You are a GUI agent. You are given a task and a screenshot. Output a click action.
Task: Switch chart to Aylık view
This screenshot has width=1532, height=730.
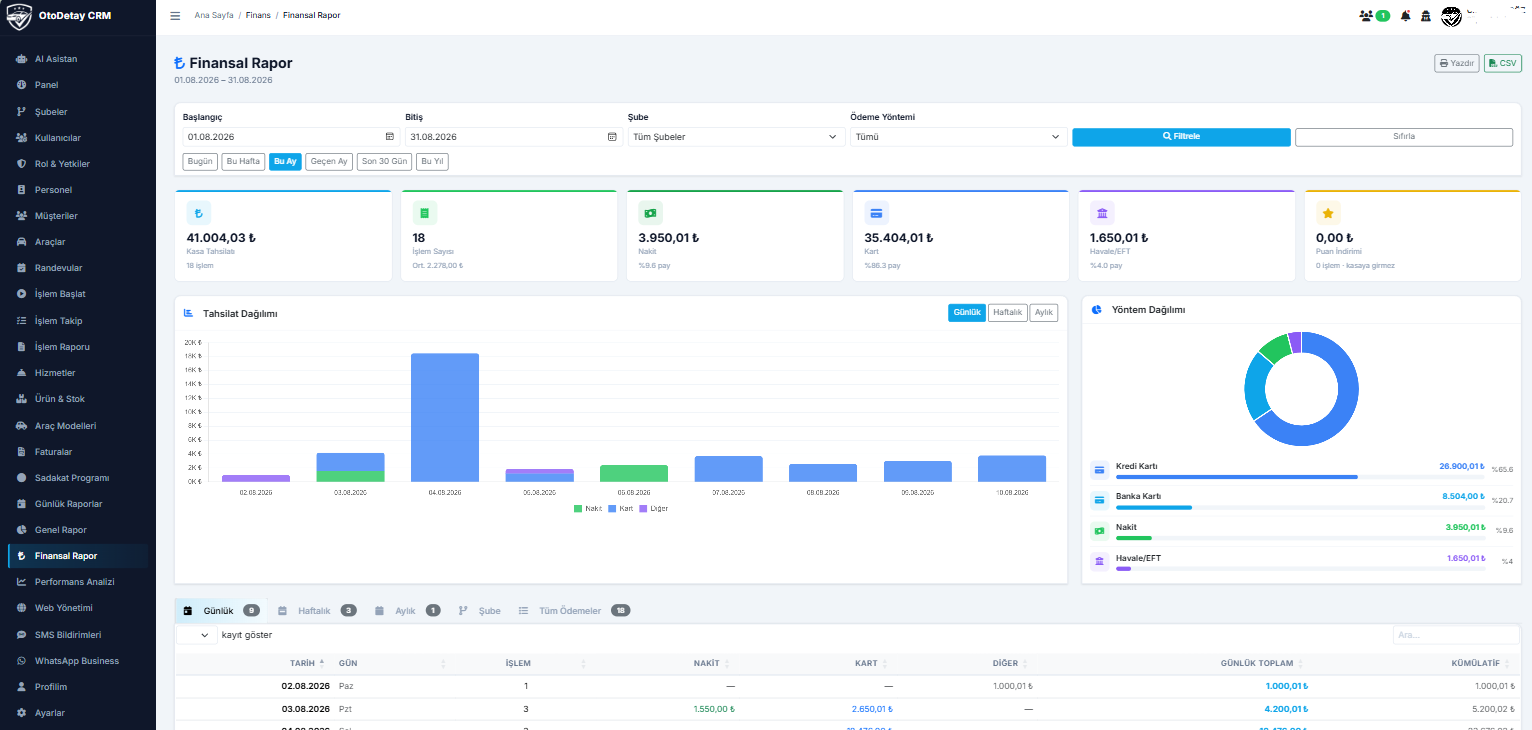click(x=1043, y=313)
